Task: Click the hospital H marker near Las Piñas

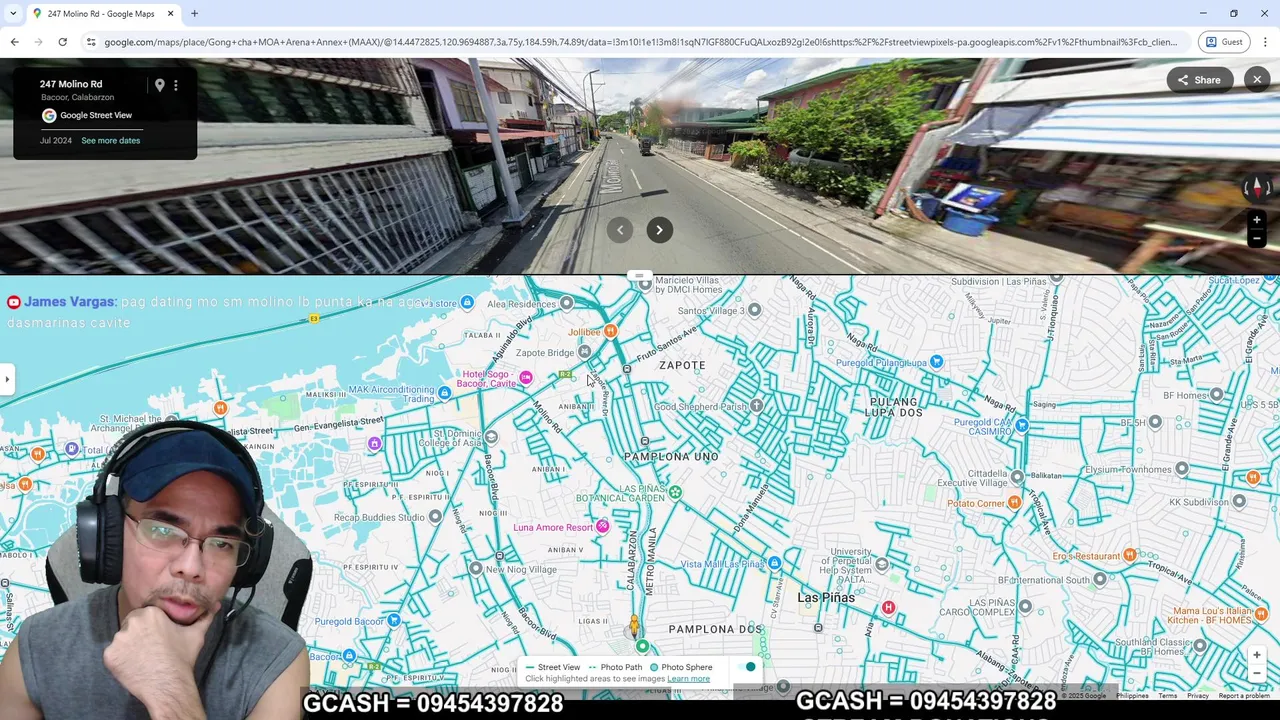Action: 888,608
